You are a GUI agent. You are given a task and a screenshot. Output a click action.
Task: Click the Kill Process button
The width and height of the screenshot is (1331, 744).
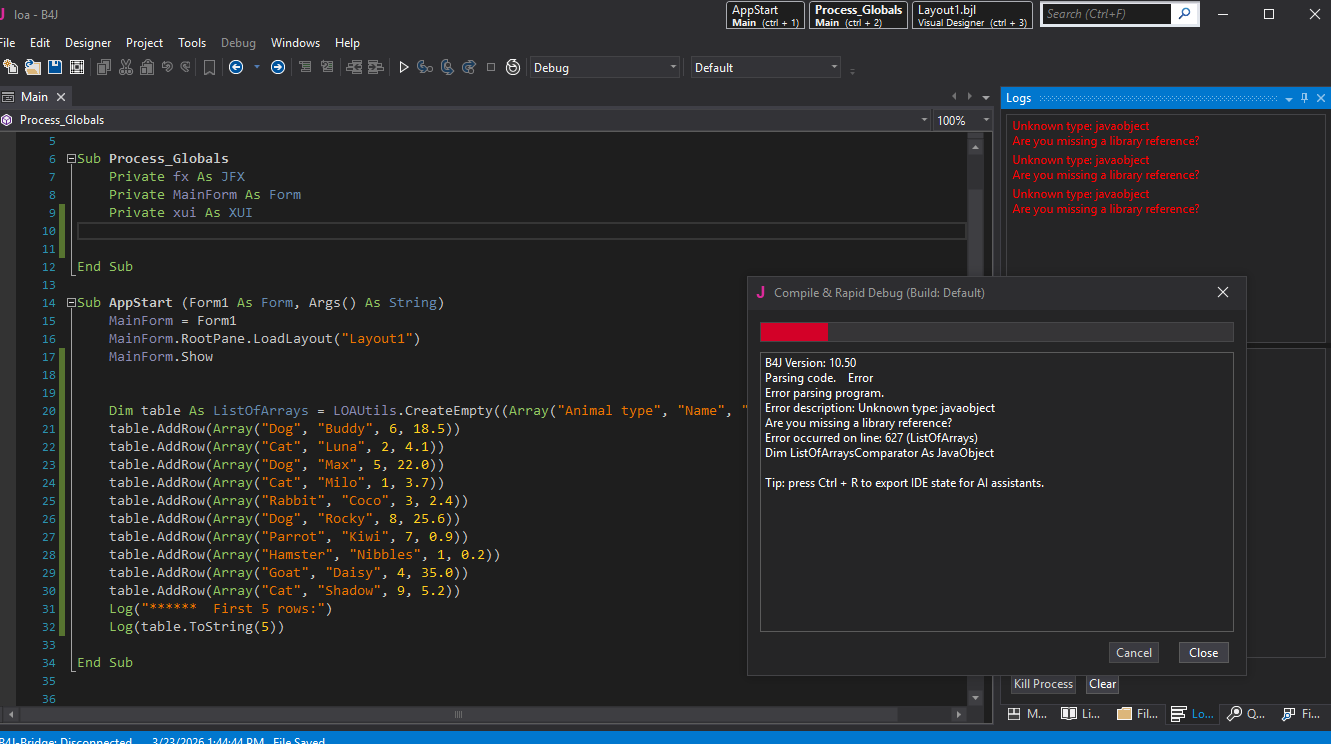1043,684
